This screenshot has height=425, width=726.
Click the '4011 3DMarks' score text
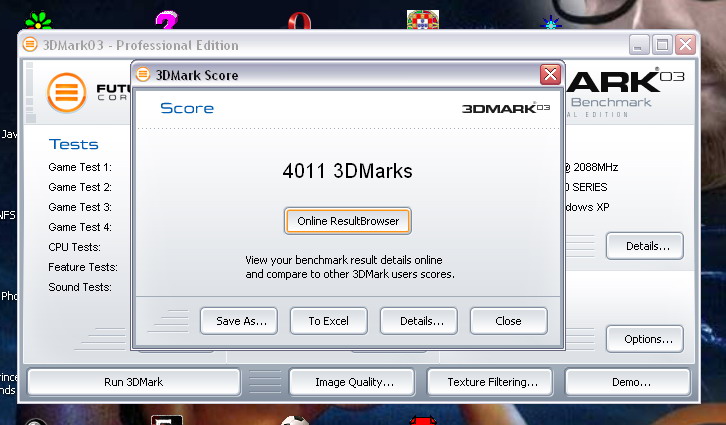tap(347, 171)
